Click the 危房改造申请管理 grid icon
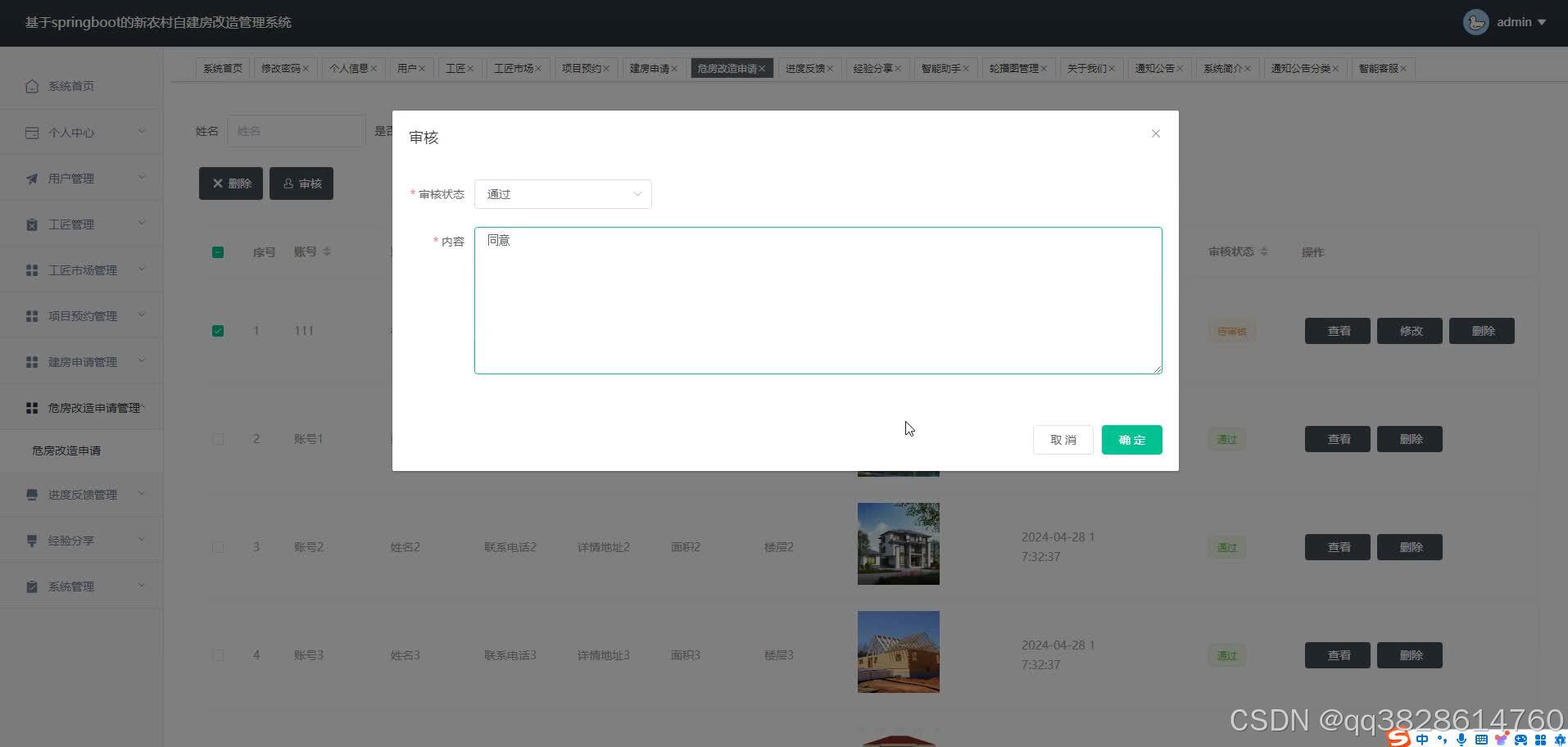This screenshot has height=747, width=1568. pyautogui.click(x=32, y=408)
